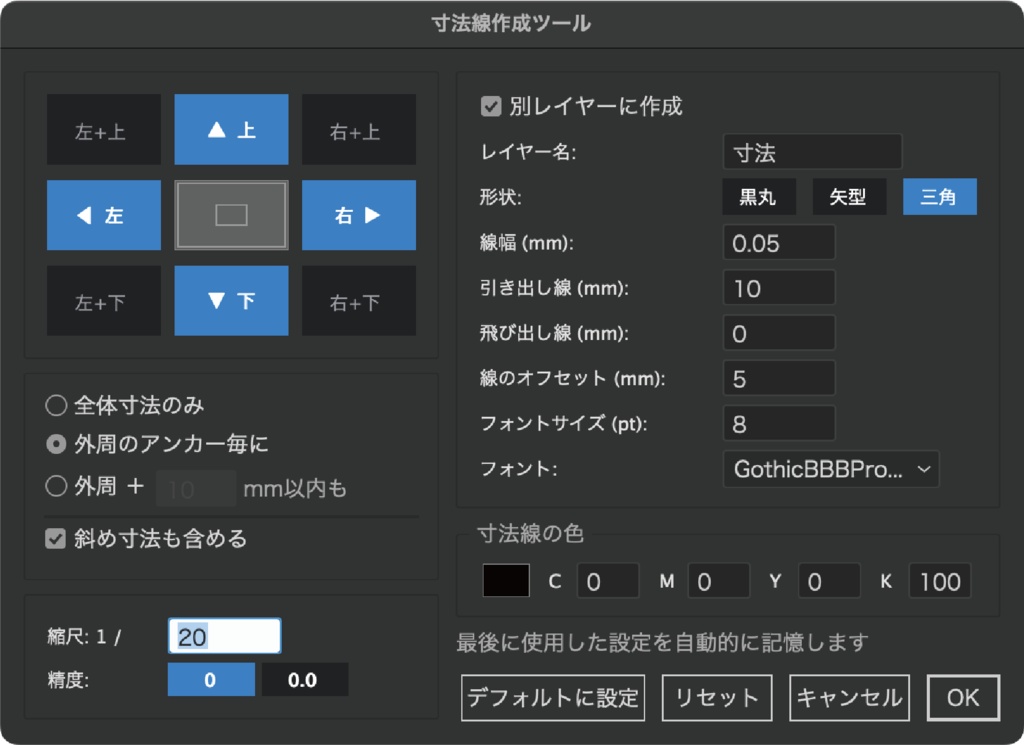This screenshot has height=745, width=1024.
Task: Select the 外周 + mm以内も radio option
Action: tap(56, 486)
